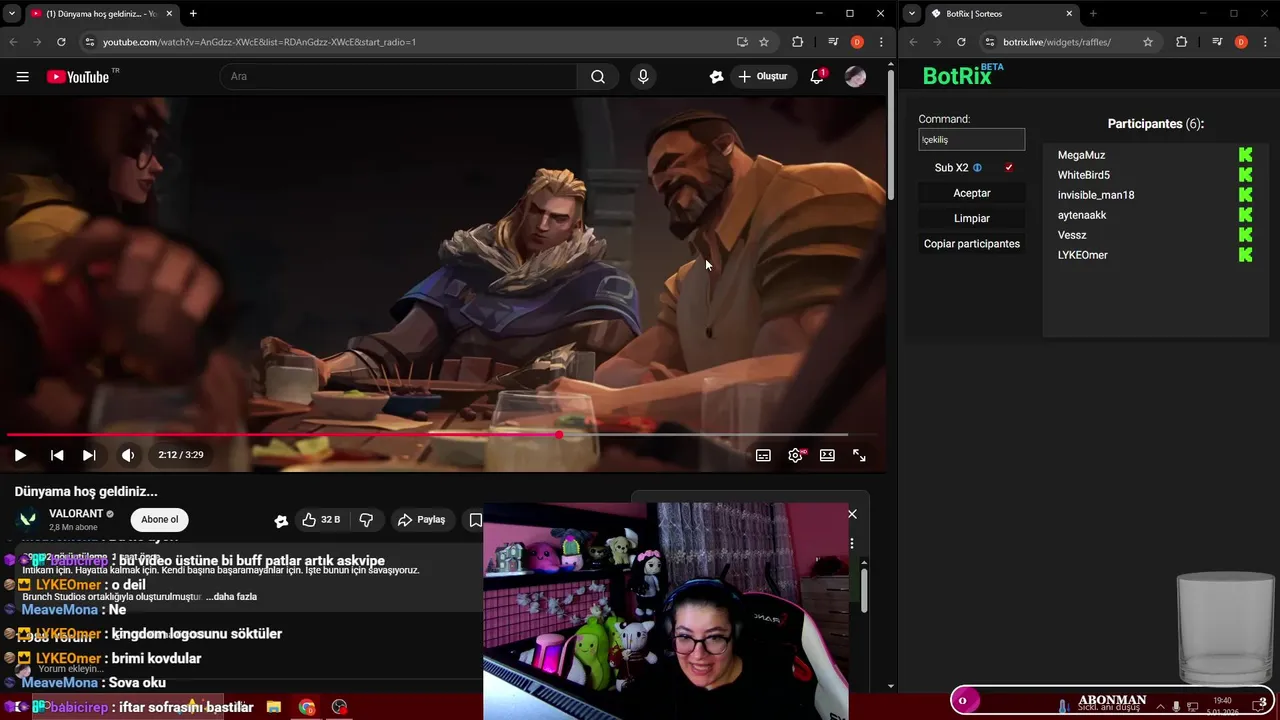Open tab search dropdown in BotRix window

(912, 14)
